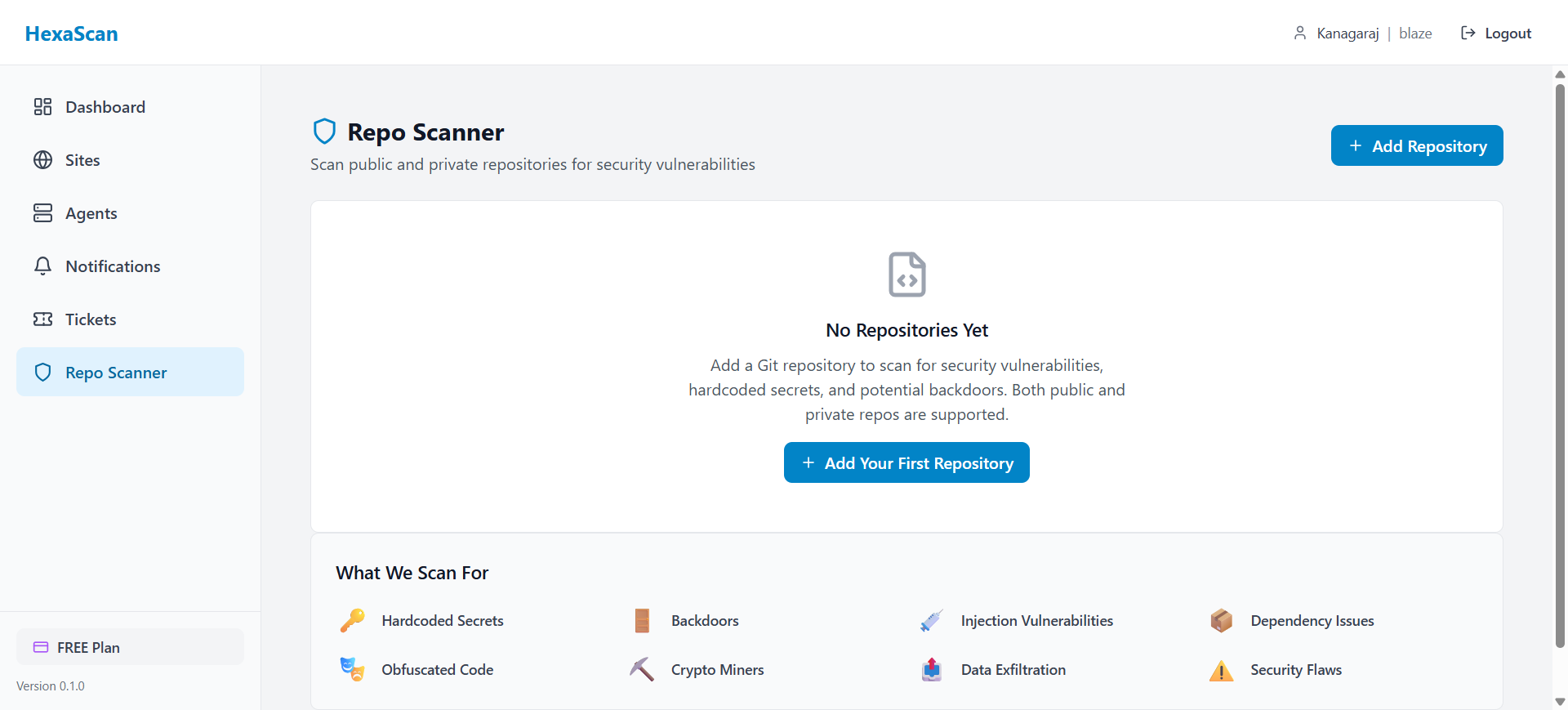This screenshot has height=710, width=1568.
Task: Click the HexaScan logo link
Action: point(72,33)
